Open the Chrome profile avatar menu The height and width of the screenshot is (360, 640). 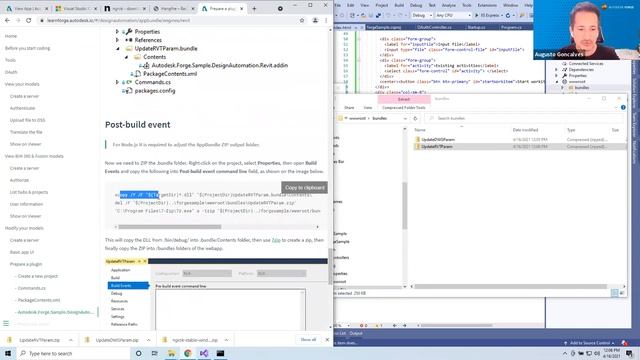(x=315, y=20)
